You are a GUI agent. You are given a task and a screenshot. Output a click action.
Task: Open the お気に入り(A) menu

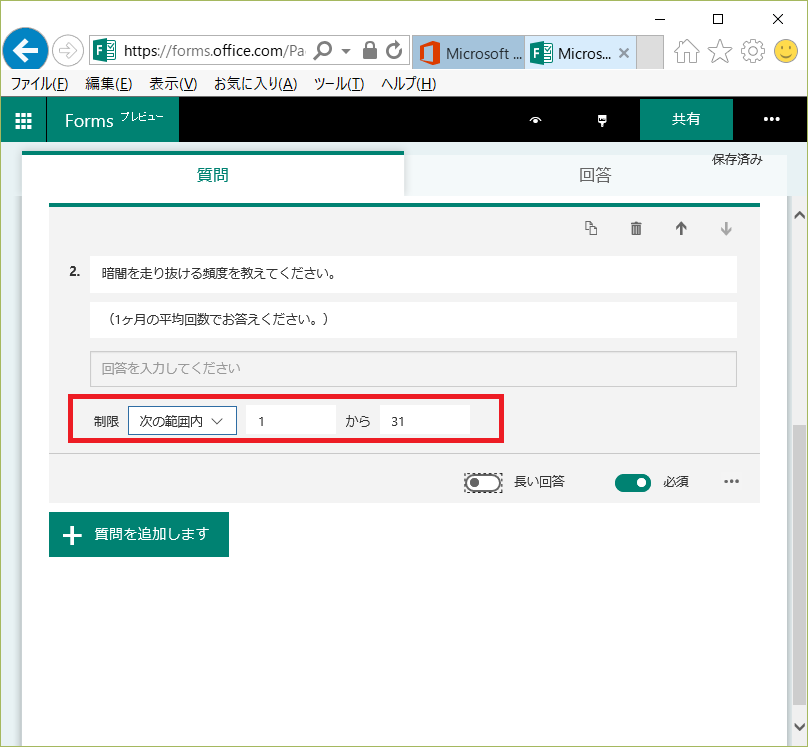256,83
